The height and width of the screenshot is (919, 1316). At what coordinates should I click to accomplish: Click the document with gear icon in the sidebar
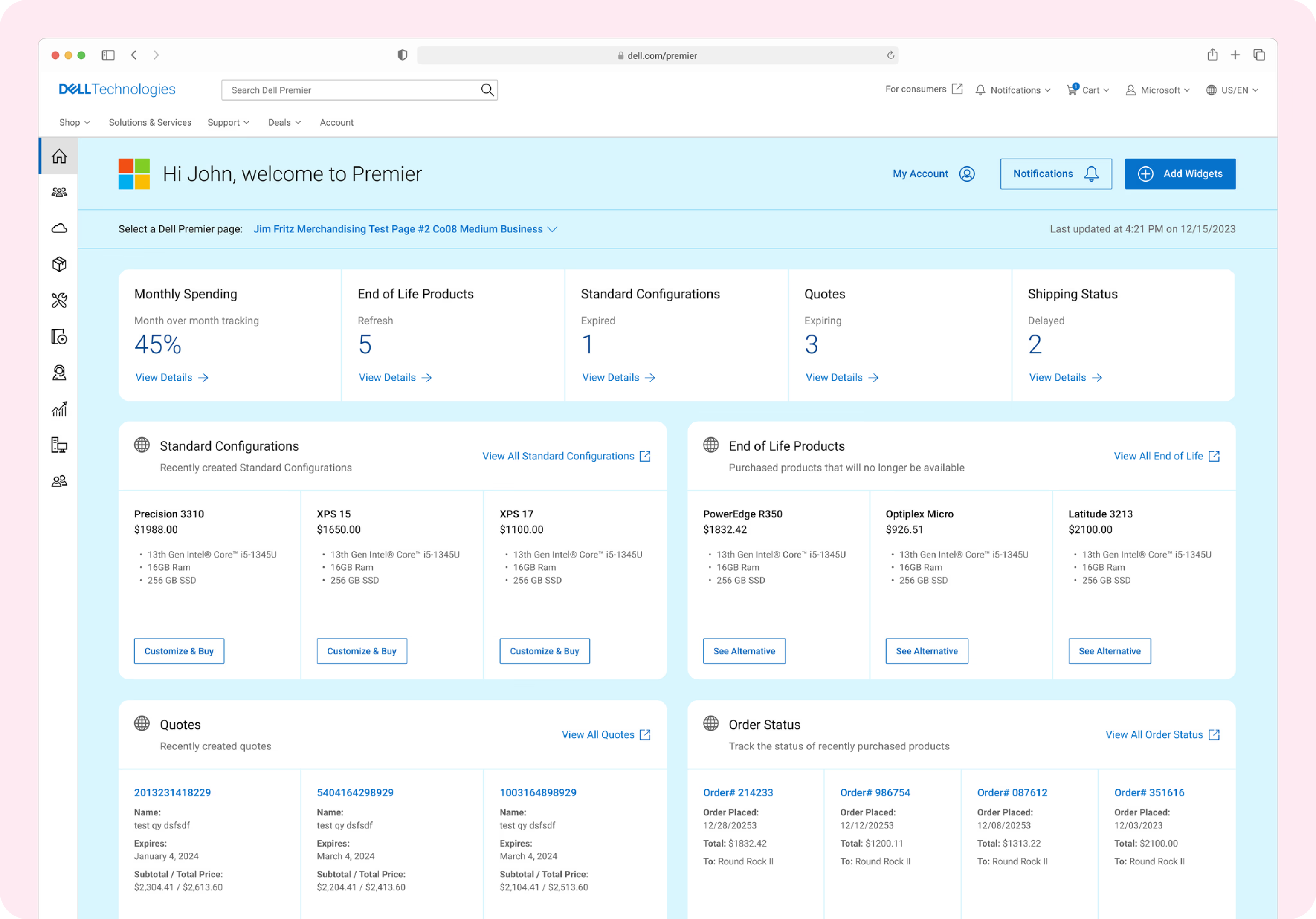tap(59, 336)
